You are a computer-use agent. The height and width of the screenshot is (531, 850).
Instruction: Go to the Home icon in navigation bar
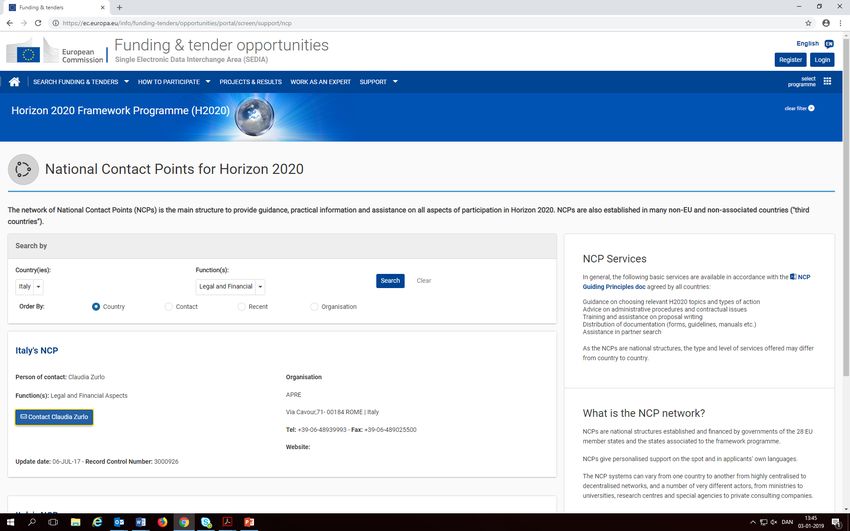(x=14, y=82)
